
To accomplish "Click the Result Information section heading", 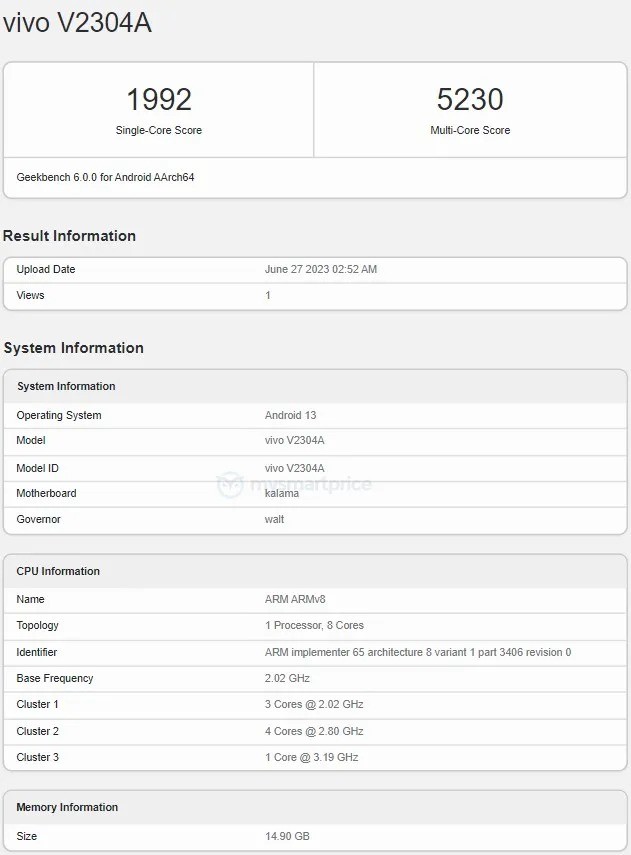I will pos(70,236).
